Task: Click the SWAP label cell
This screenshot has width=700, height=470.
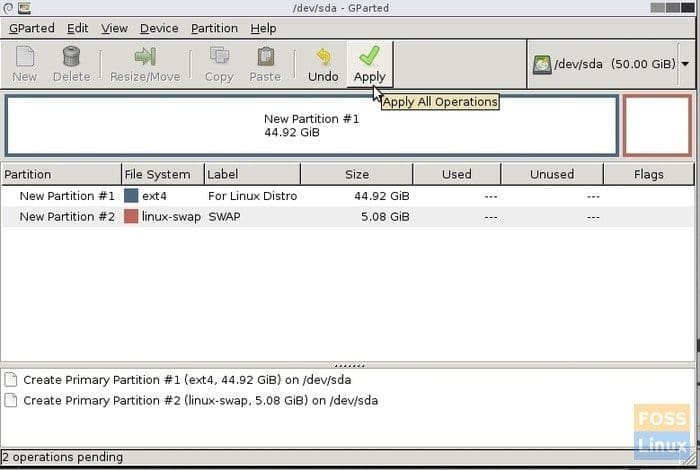Action: (x=225, y=216)
